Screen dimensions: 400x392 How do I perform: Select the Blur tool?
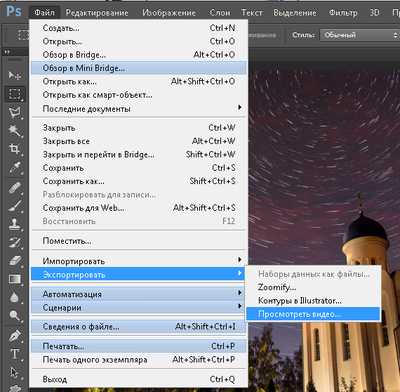tap(15, 297)
